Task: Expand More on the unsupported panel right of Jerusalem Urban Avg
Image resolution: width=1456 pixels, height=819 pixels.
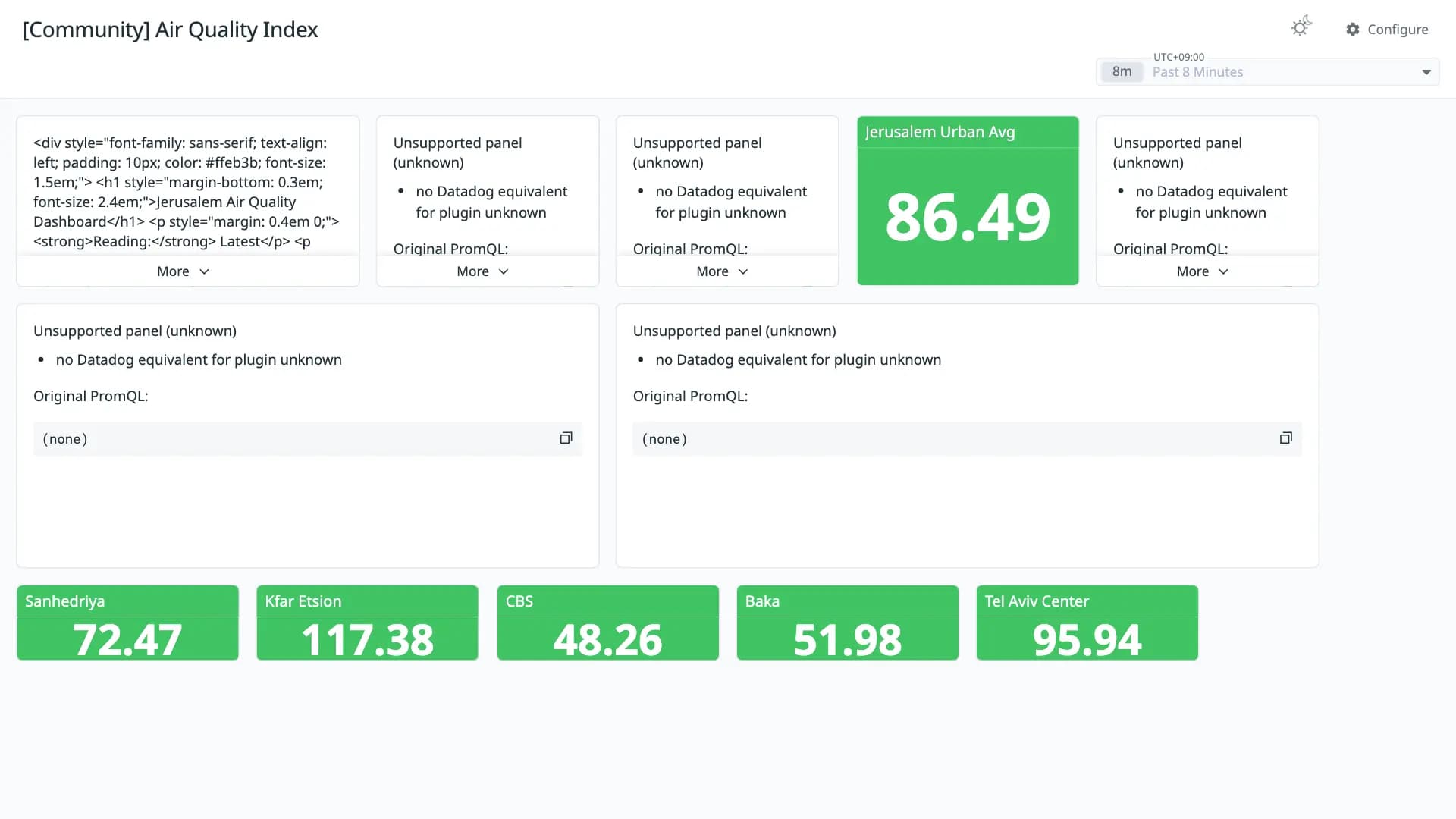Action: coord(1202,271)
